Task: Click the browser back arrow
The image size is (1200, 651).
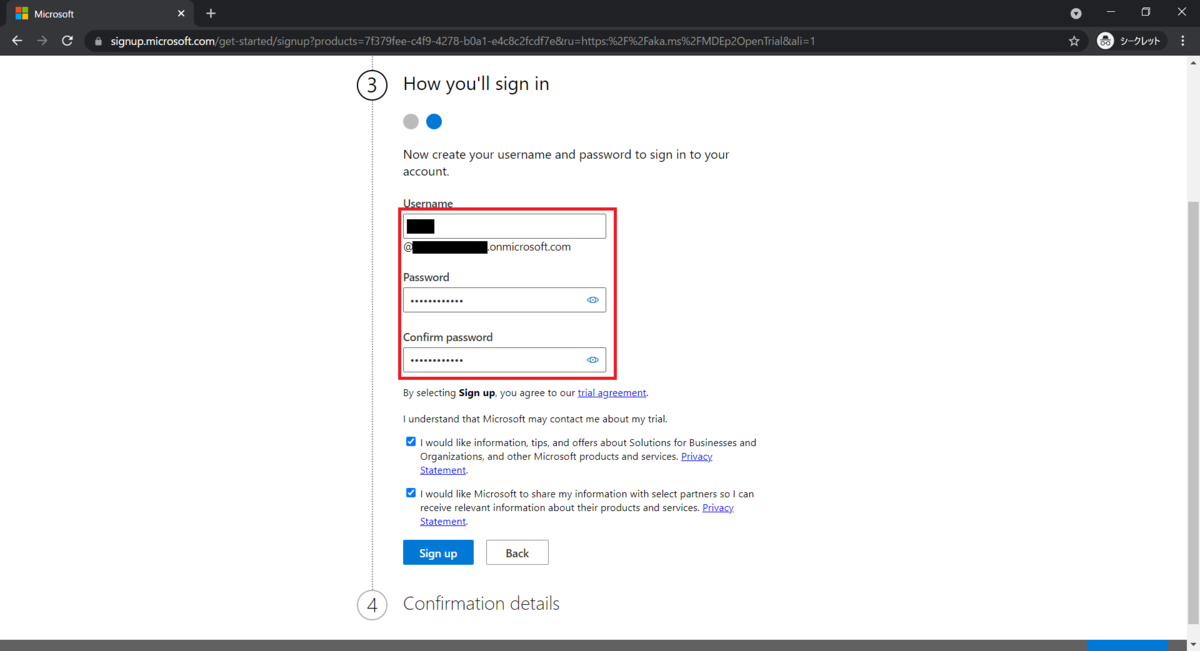Action: click(x=17, y=41)
